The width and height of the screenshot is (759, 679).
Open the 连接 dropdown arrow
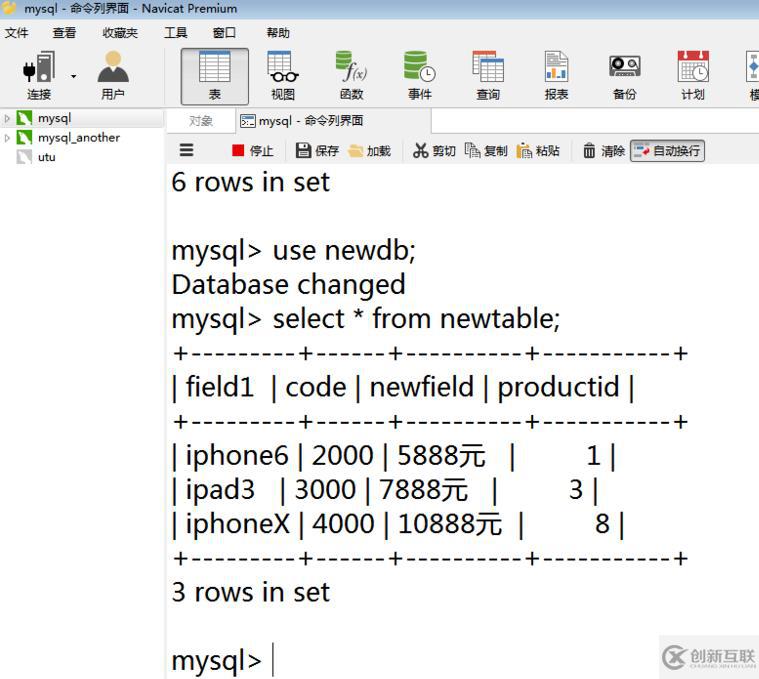click(x=74, y=76)
